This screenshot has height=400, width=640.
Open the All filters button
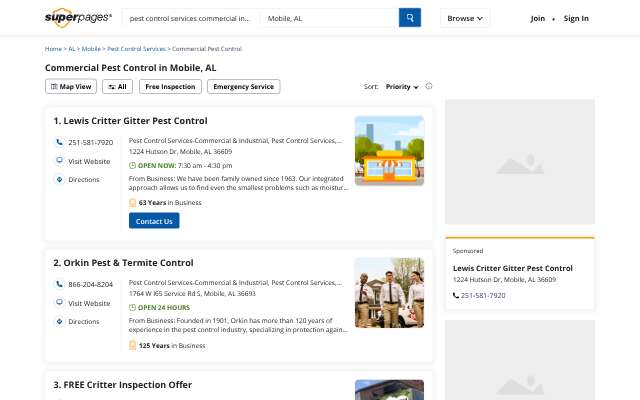click(118, 87)
